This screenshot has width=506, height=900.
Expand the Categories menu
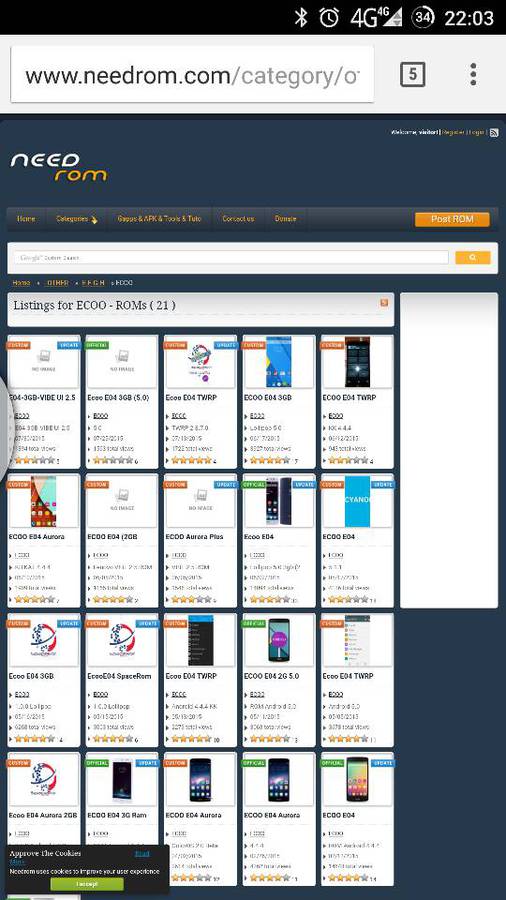[x=76, y=219]
